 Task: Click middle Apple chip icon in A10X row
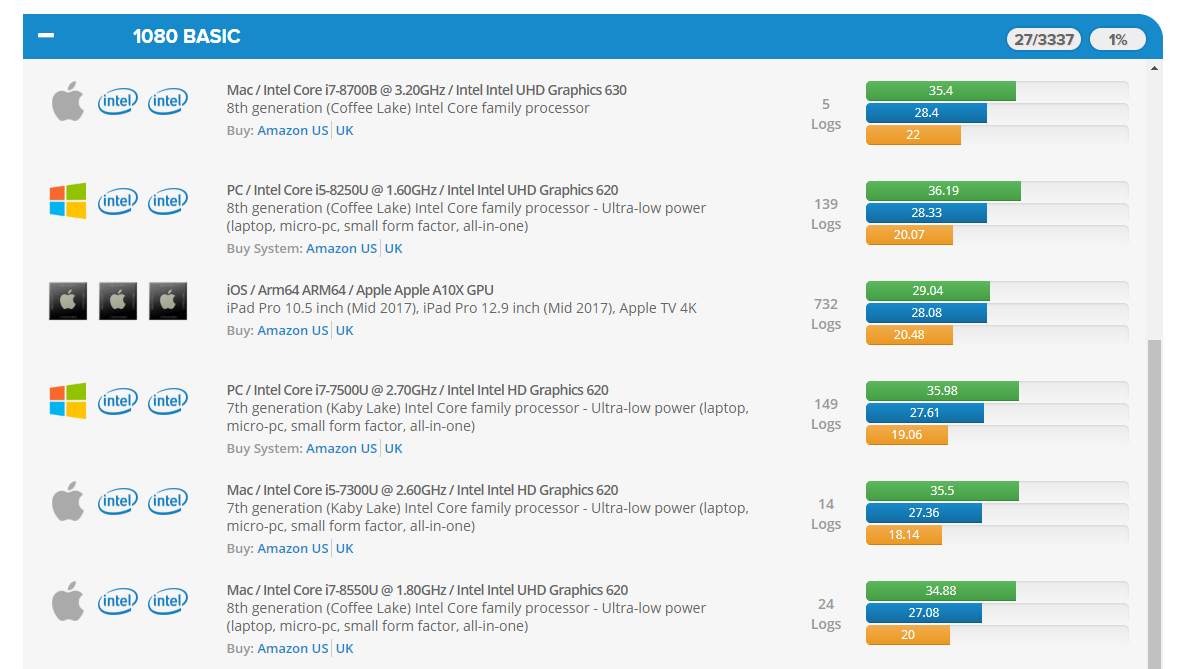[x=118, y=301]
